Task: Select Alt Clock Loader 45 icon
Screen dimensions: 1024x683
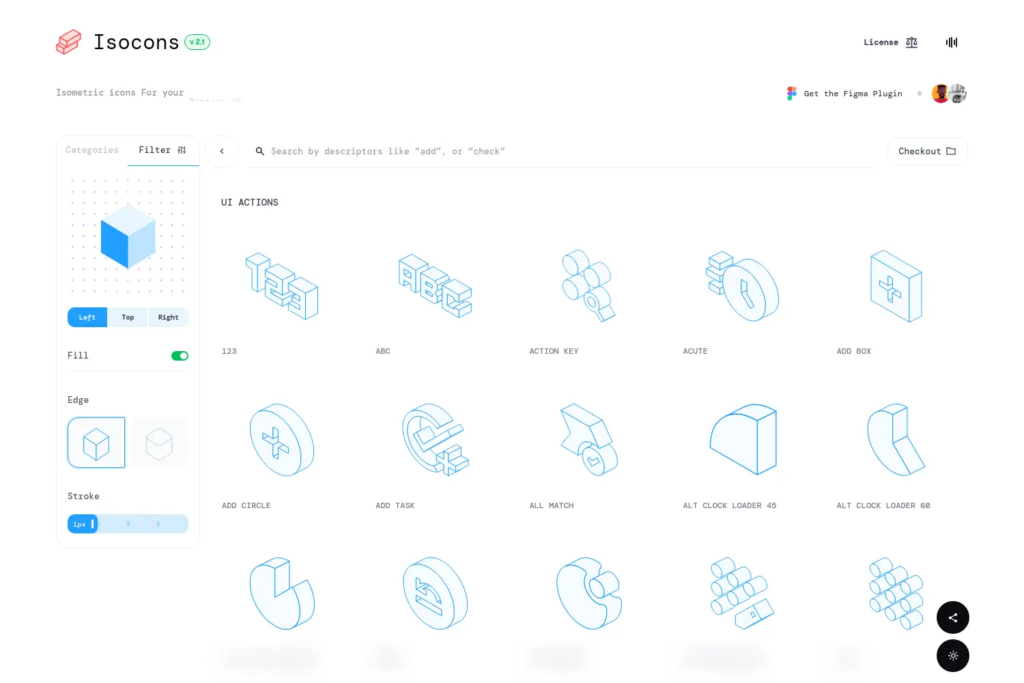Action: pos(742,440)
